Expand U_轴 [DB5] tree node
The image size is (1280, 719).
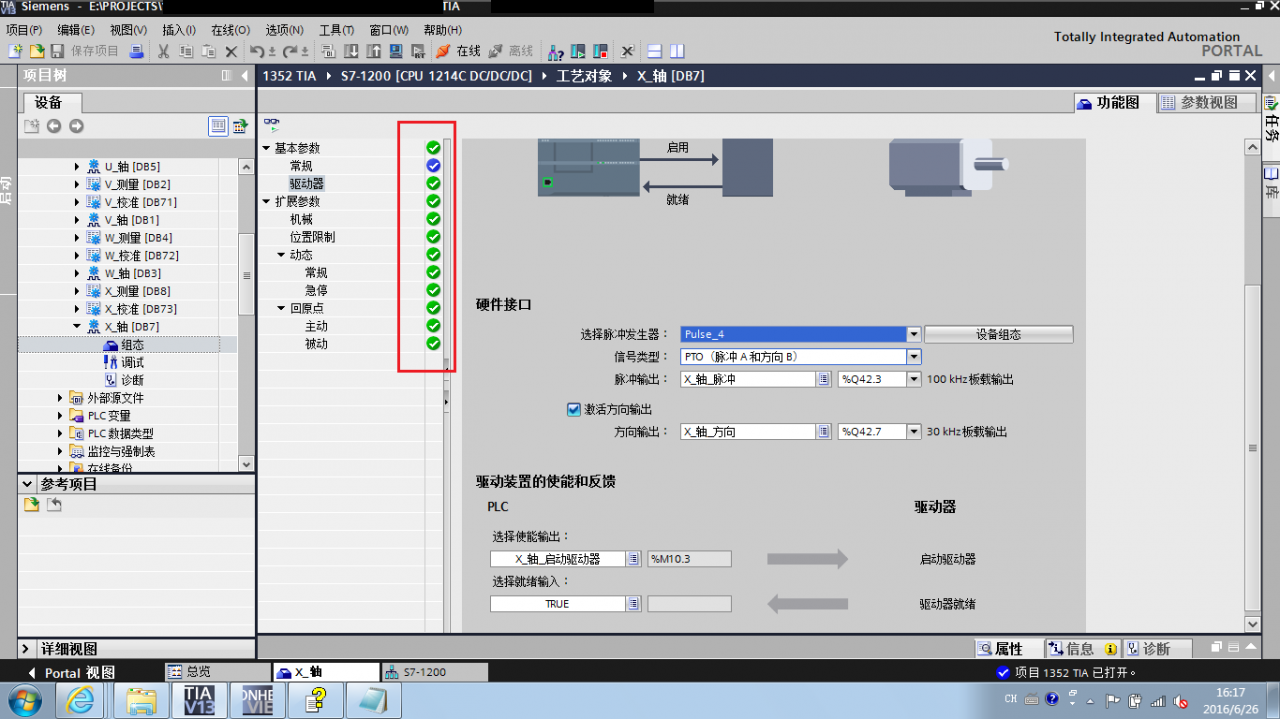pos(77,167)
